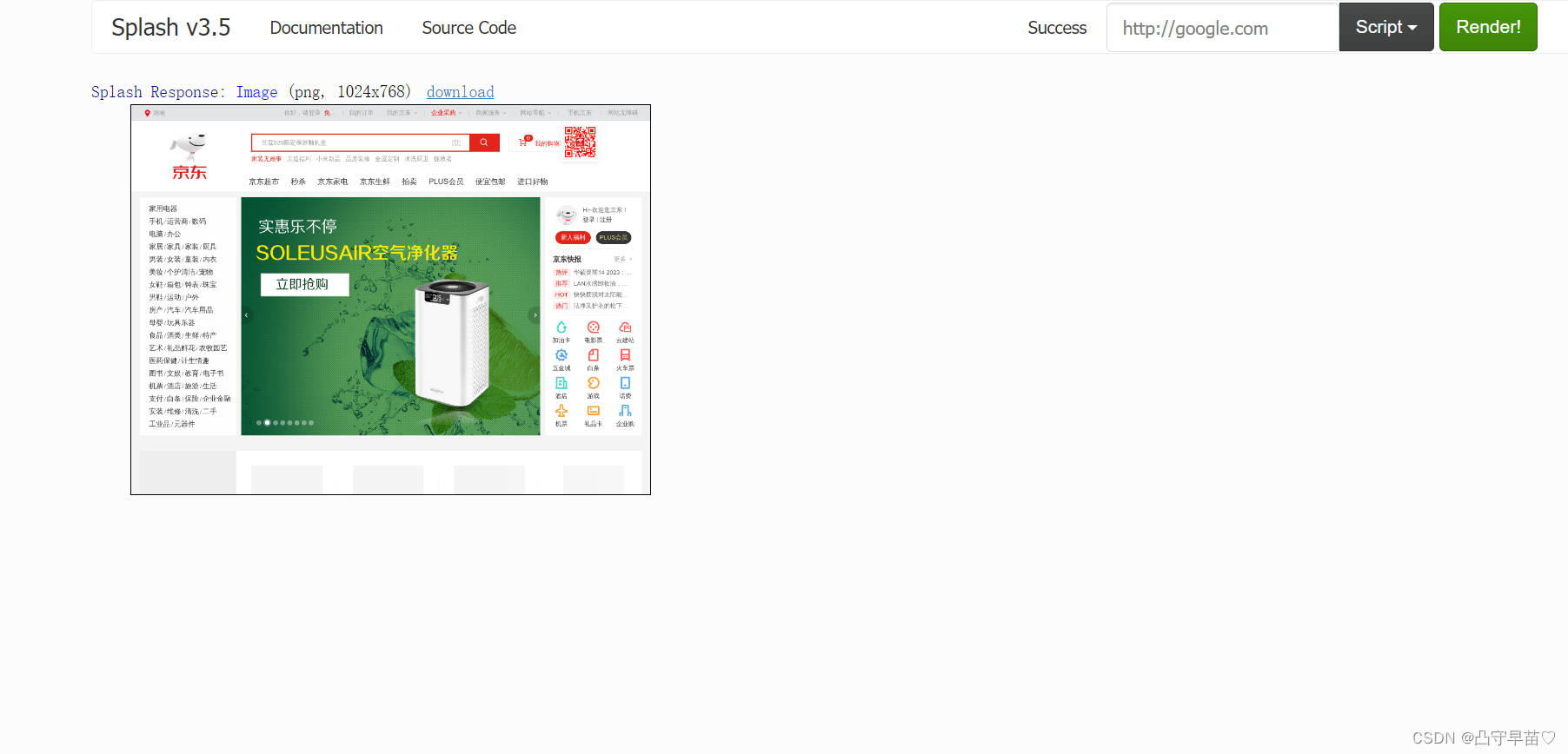Click the JD dog logo in rendered page
Viewport: 1568px width, 754px height.
(x=189, y=156)
